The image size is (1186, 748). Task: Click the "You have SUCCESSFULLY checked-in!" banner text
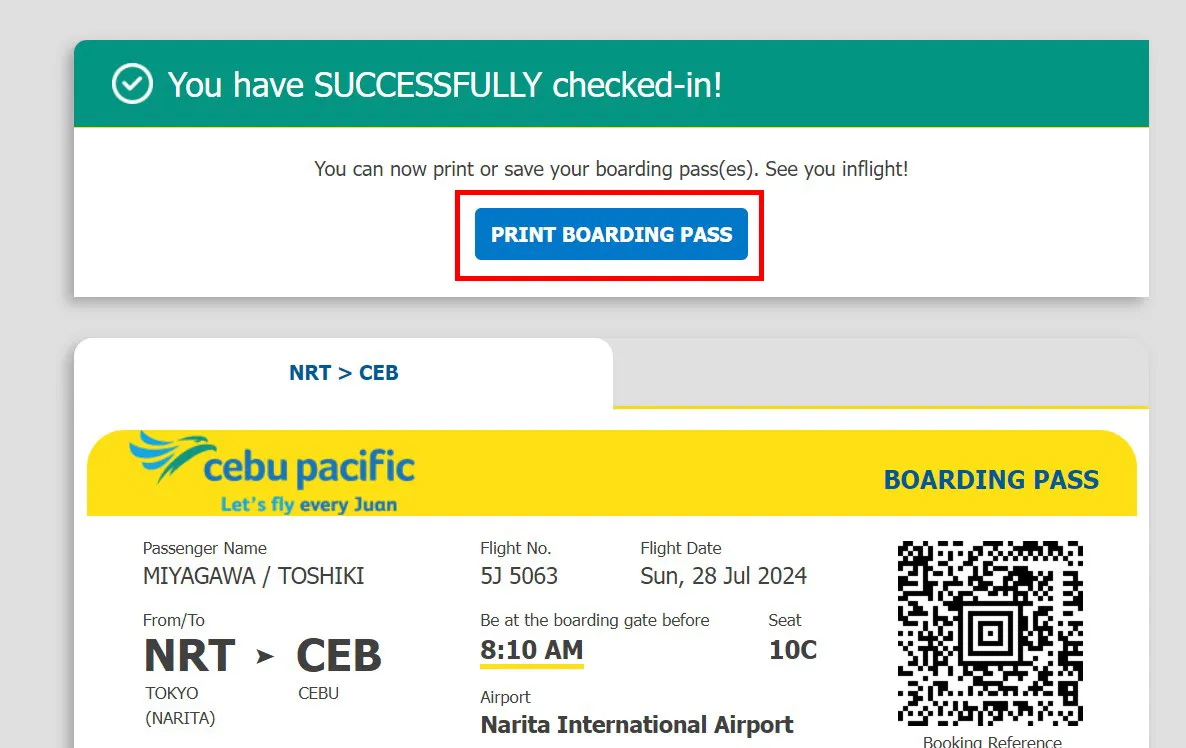[445, 85]
